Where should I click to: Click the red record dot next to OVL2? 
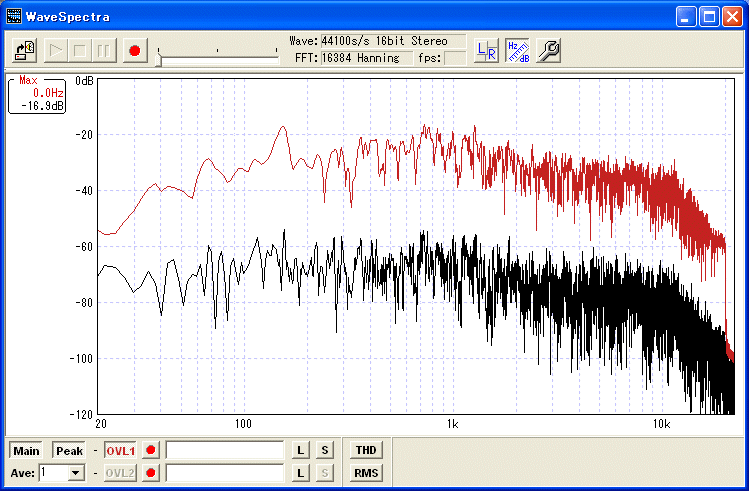[152, 473]
